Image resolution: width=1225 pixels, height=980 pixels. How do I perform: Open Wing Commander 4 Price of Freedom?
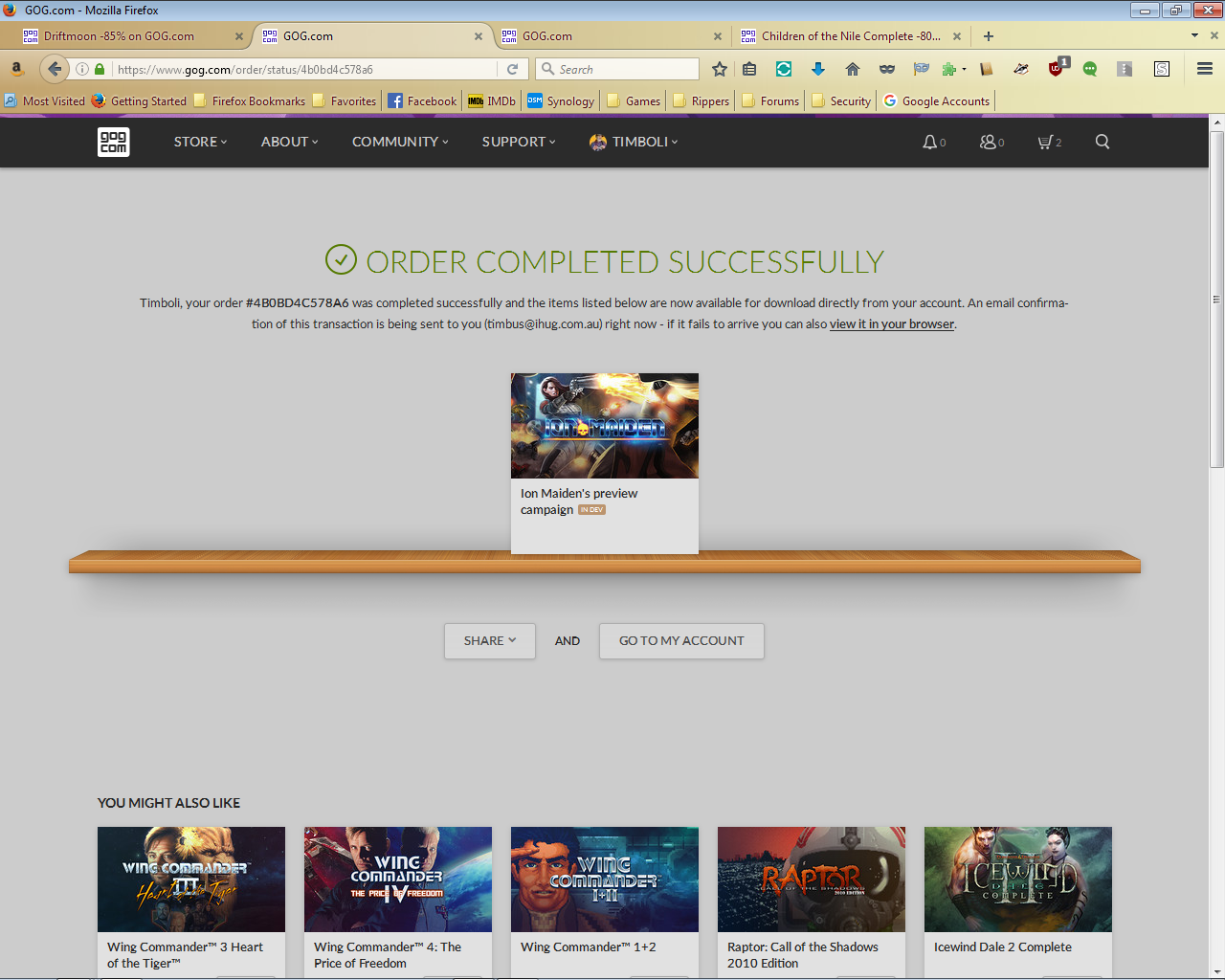point(398,880)
